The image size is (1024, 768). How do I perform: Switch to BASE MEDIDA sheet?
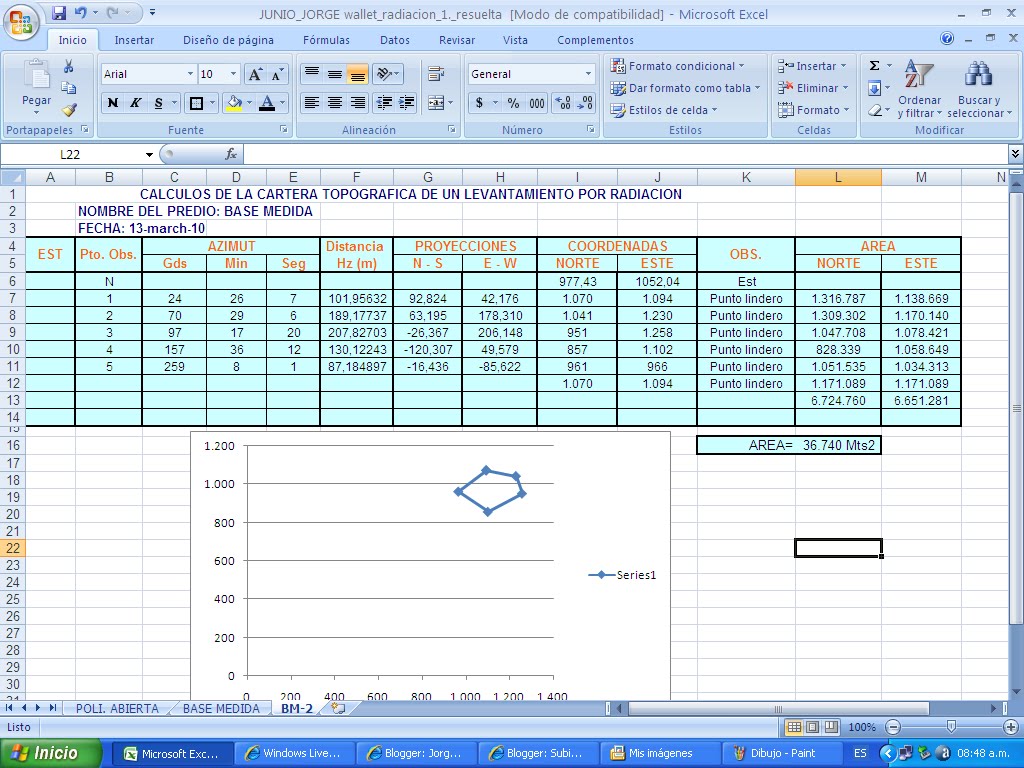pos(221,709)
